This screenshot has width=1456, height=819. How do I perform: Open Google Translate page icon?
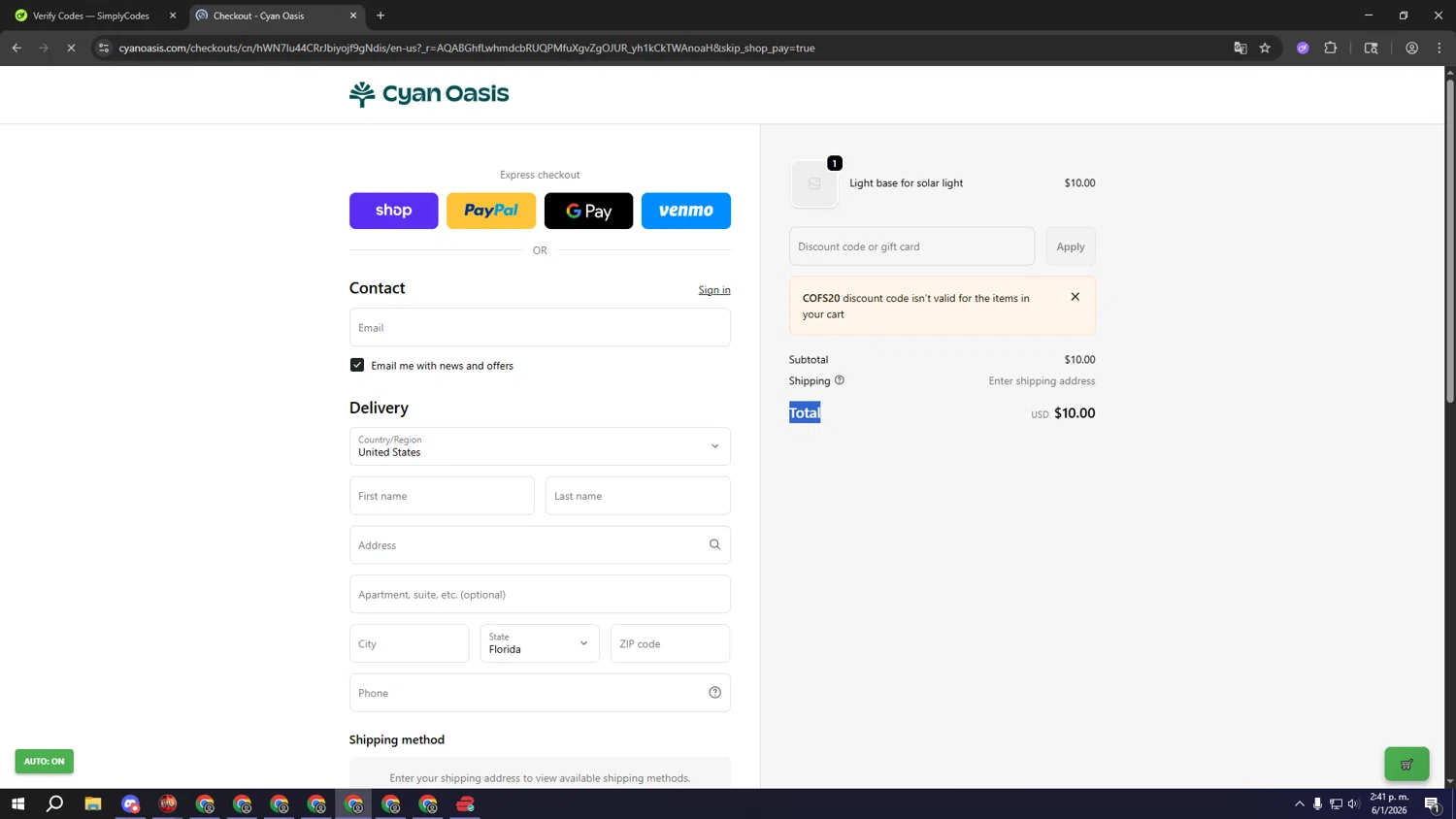(x=1241, y=48)
